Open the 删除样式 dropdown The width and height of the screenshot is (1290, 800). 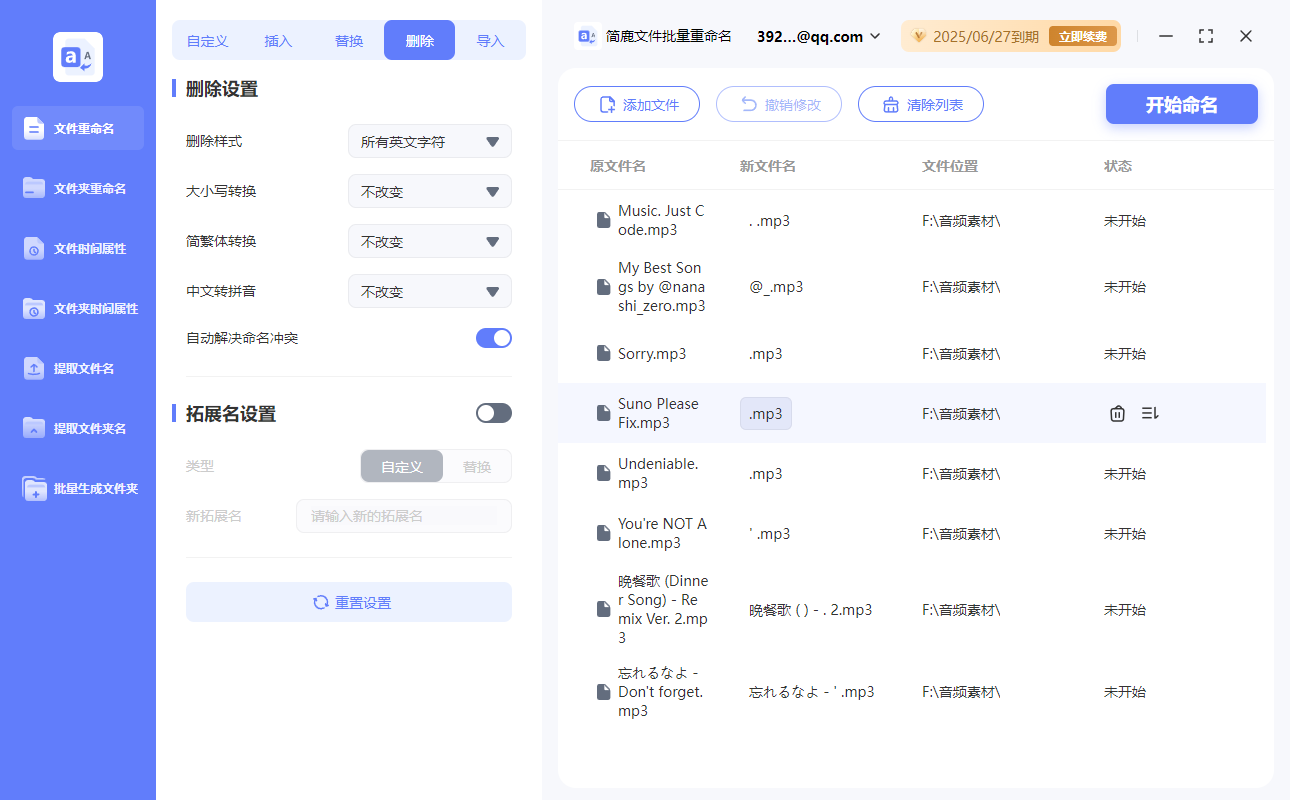(x=429, y=141)
